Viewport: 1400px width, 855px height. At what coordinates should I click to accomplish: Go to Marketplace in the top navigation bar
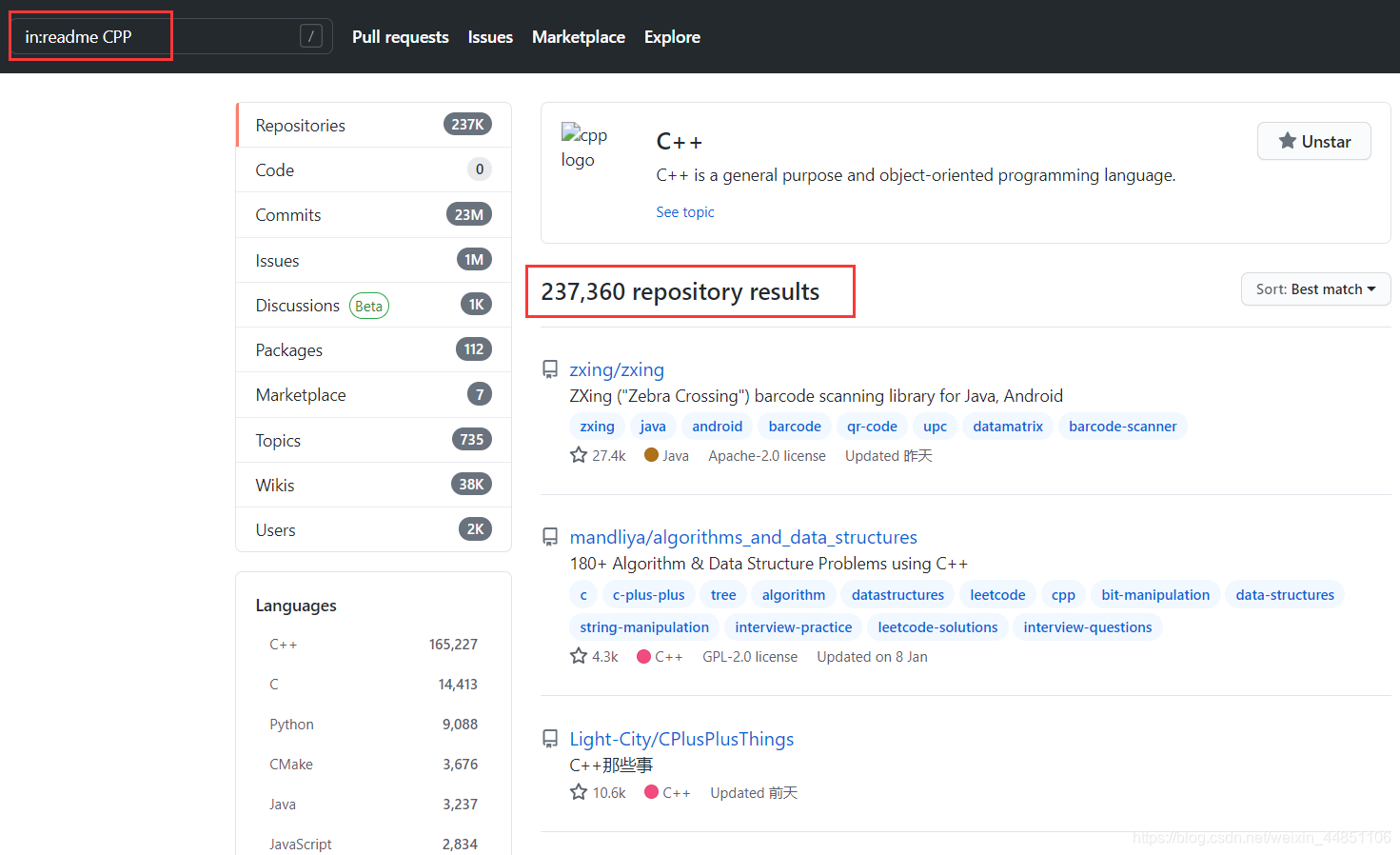click(x=579, y=37)
